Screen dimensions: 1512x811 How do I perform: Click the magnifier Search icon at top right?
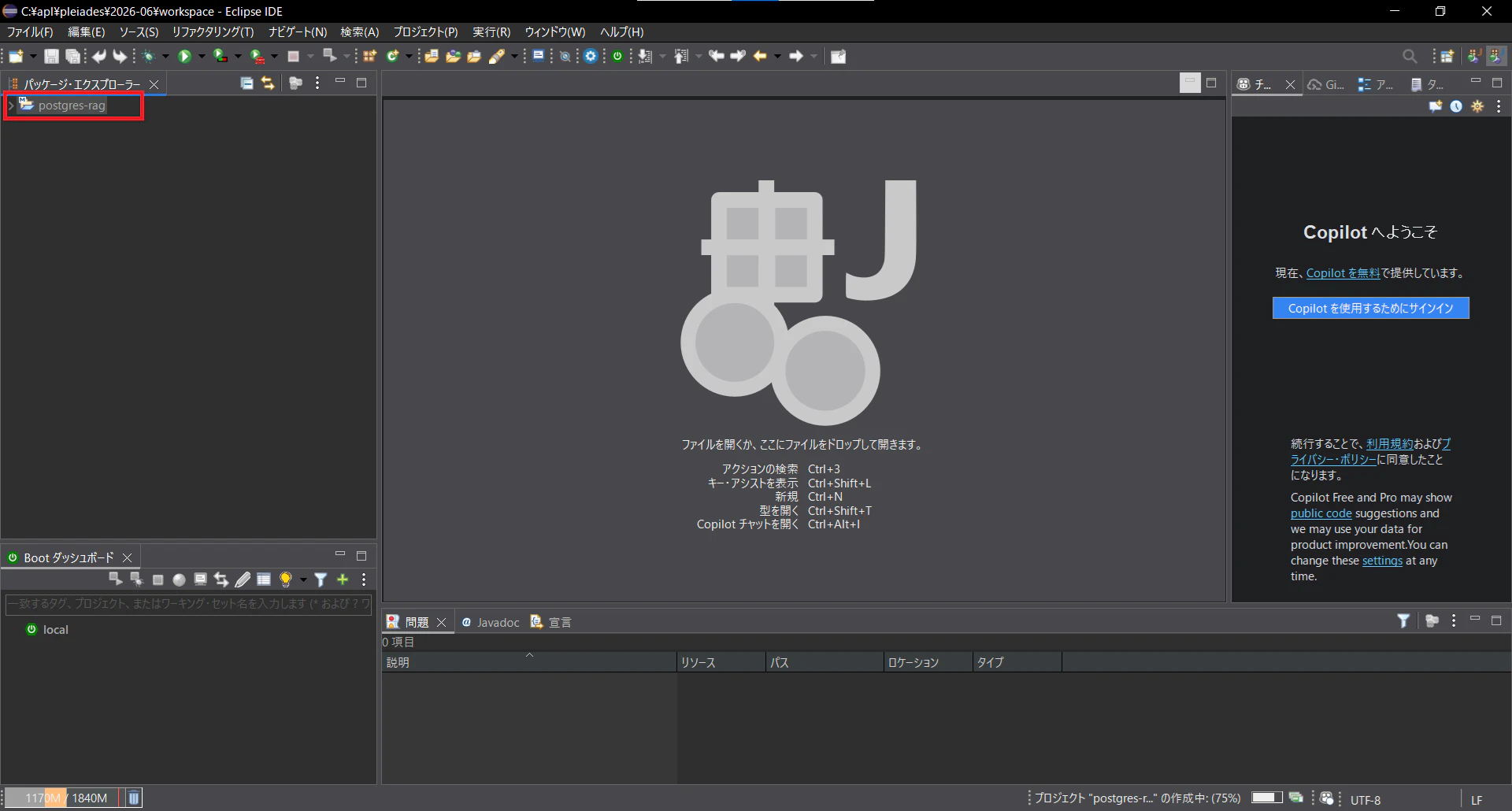[1410, 56]
